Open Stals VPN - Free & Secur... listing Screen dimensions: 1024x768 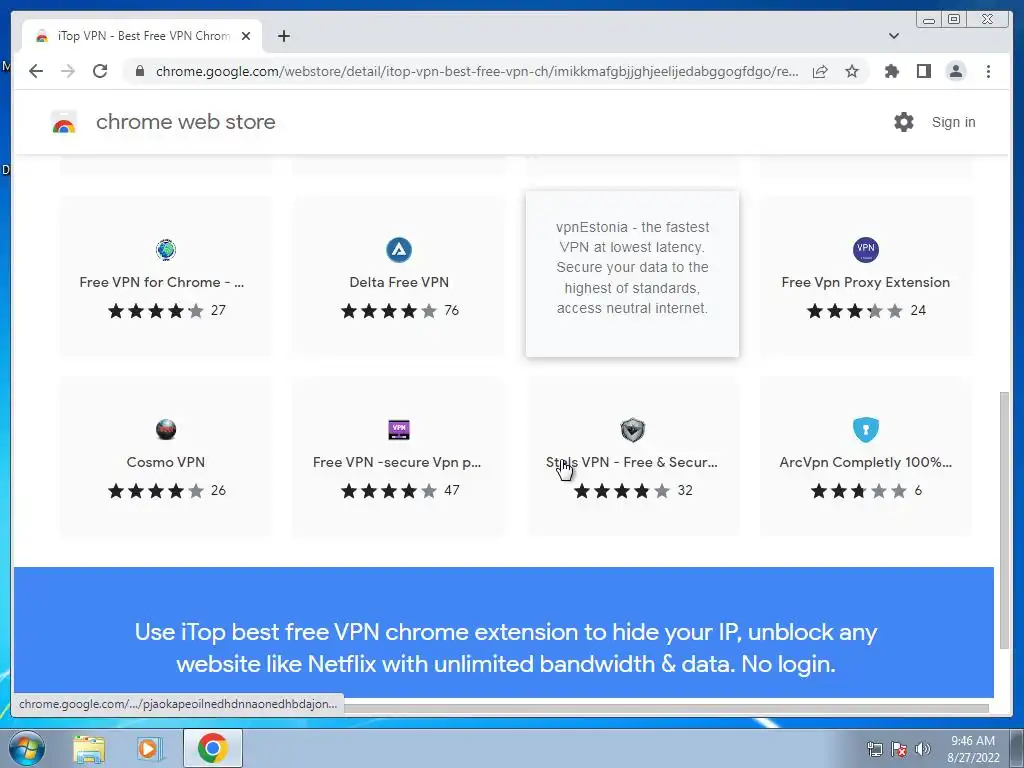point(632,456)
